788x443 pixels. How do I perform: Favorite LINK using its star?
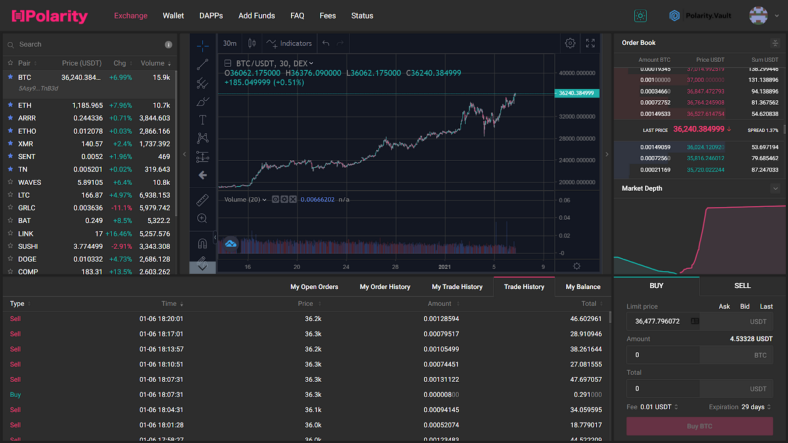[x=11, y=233]
